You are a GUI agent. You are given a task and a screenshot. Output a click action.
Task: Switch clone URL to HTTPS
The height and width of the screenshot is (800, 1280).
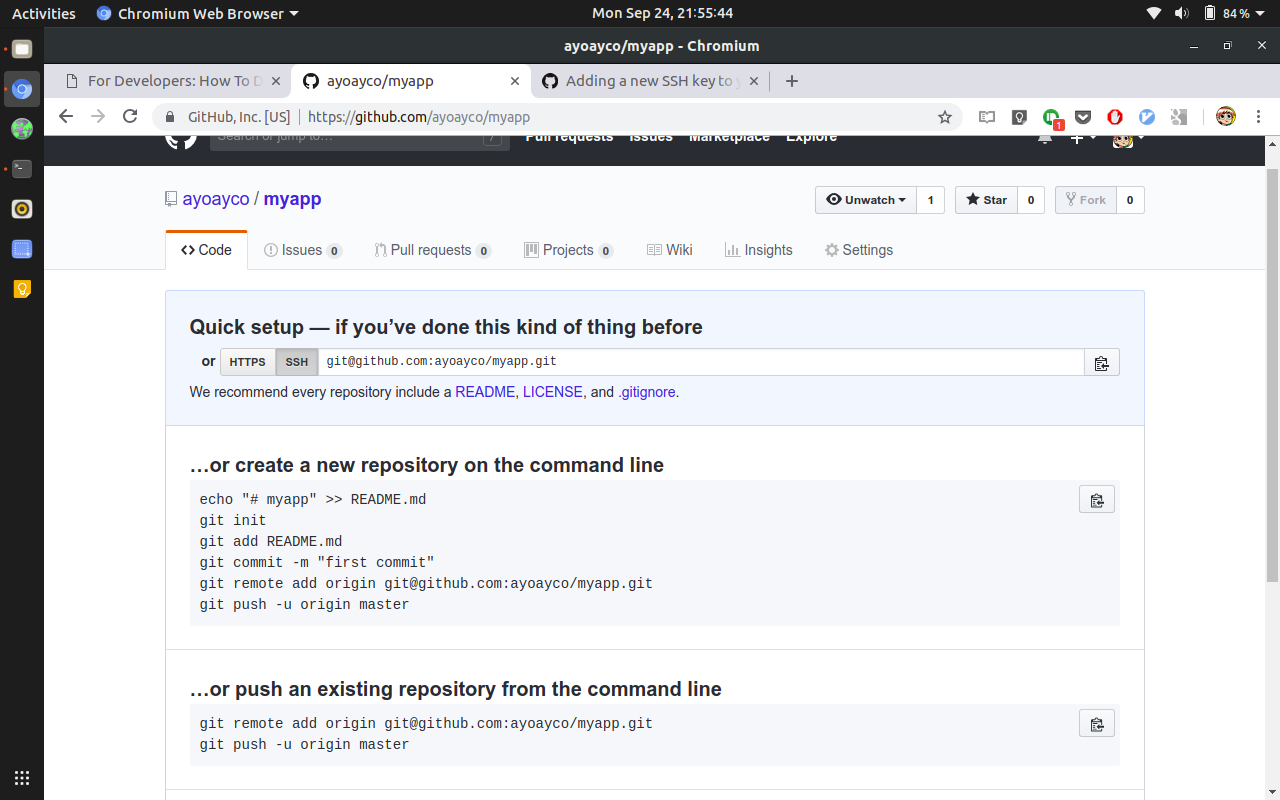click(247, 362)
